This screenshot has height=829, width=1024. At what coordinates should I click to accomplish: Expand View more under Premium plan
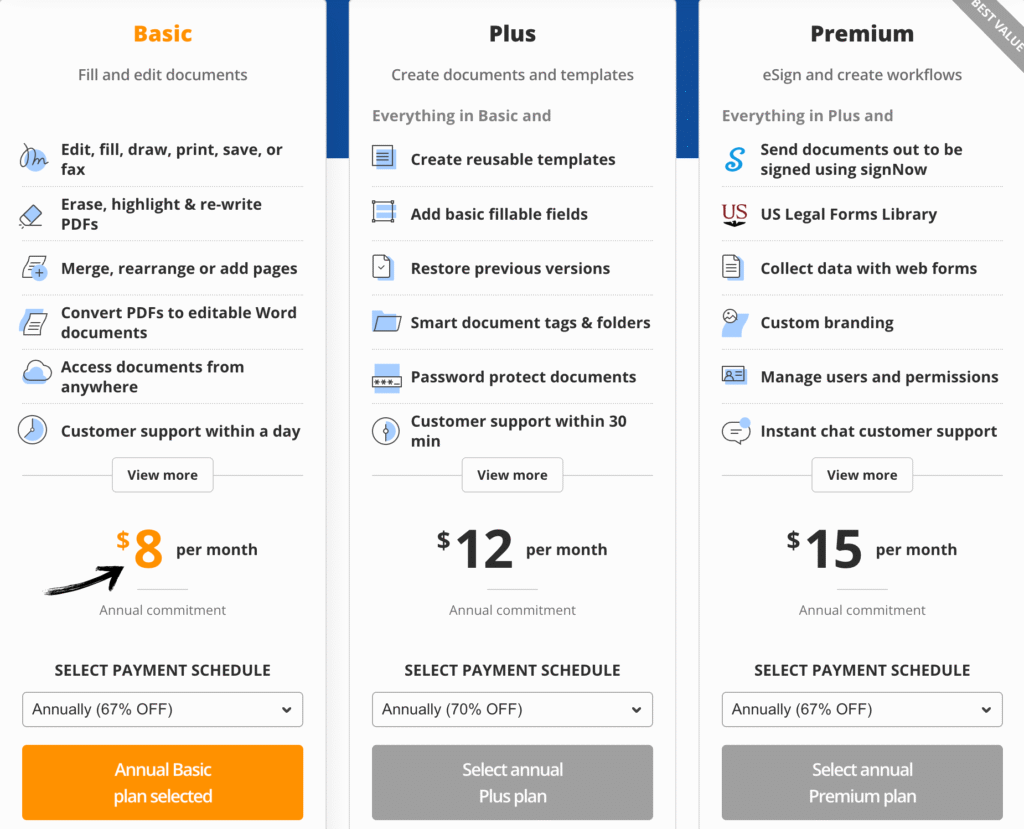point(862,475)
